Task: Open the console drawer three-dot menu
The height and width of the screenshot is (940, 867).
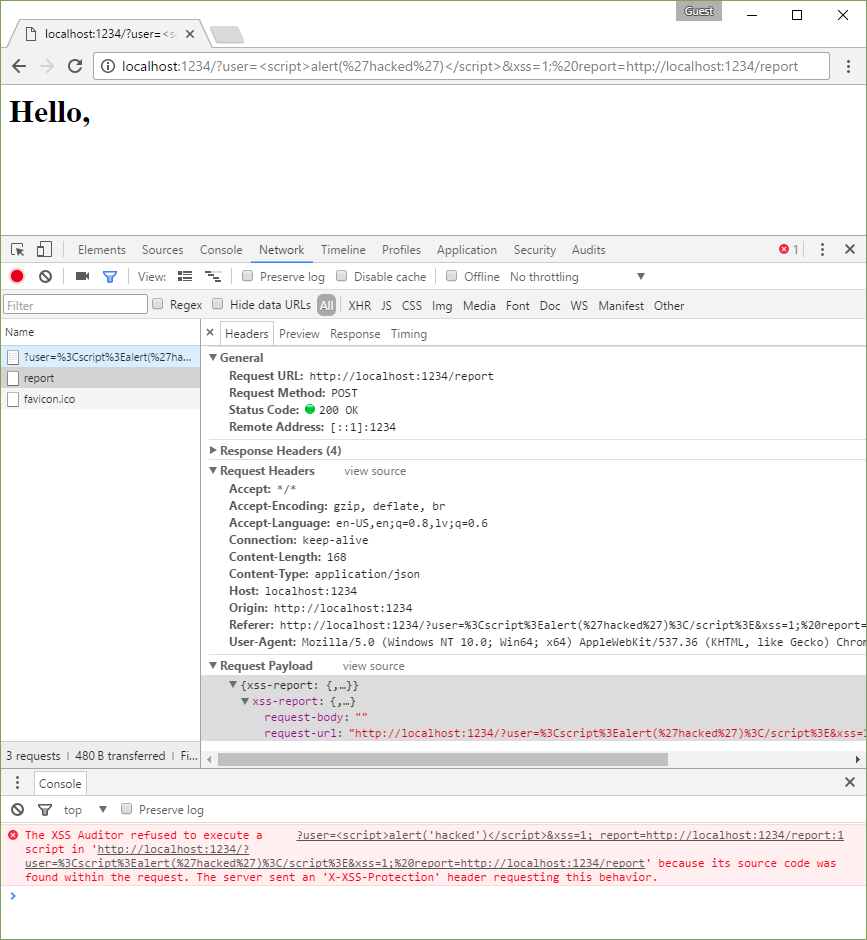Action: pyautogui.click(x=17, y=782)
